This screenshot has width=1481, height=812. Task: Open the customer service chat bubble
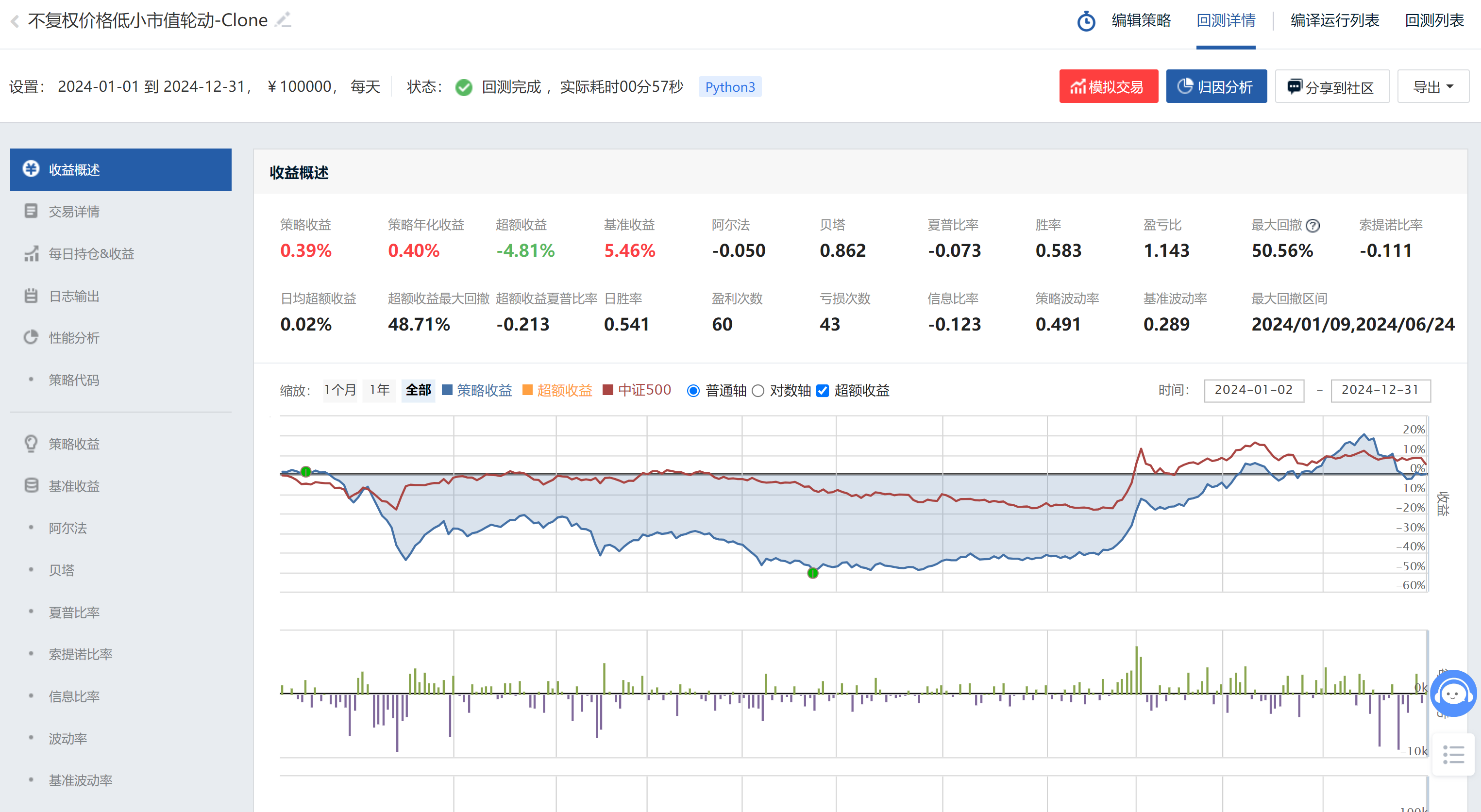coord(1453,694)
